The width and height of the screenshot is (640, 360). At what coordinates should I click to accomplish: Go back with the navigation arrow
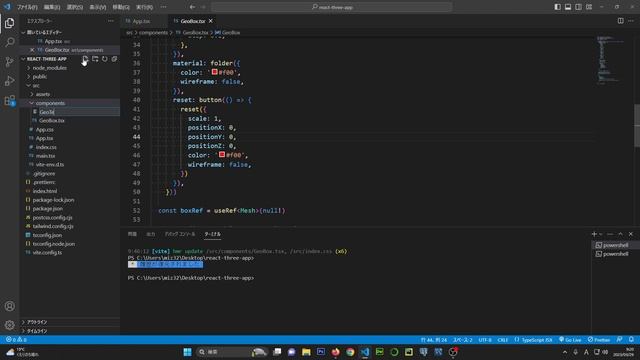point(192,7)
